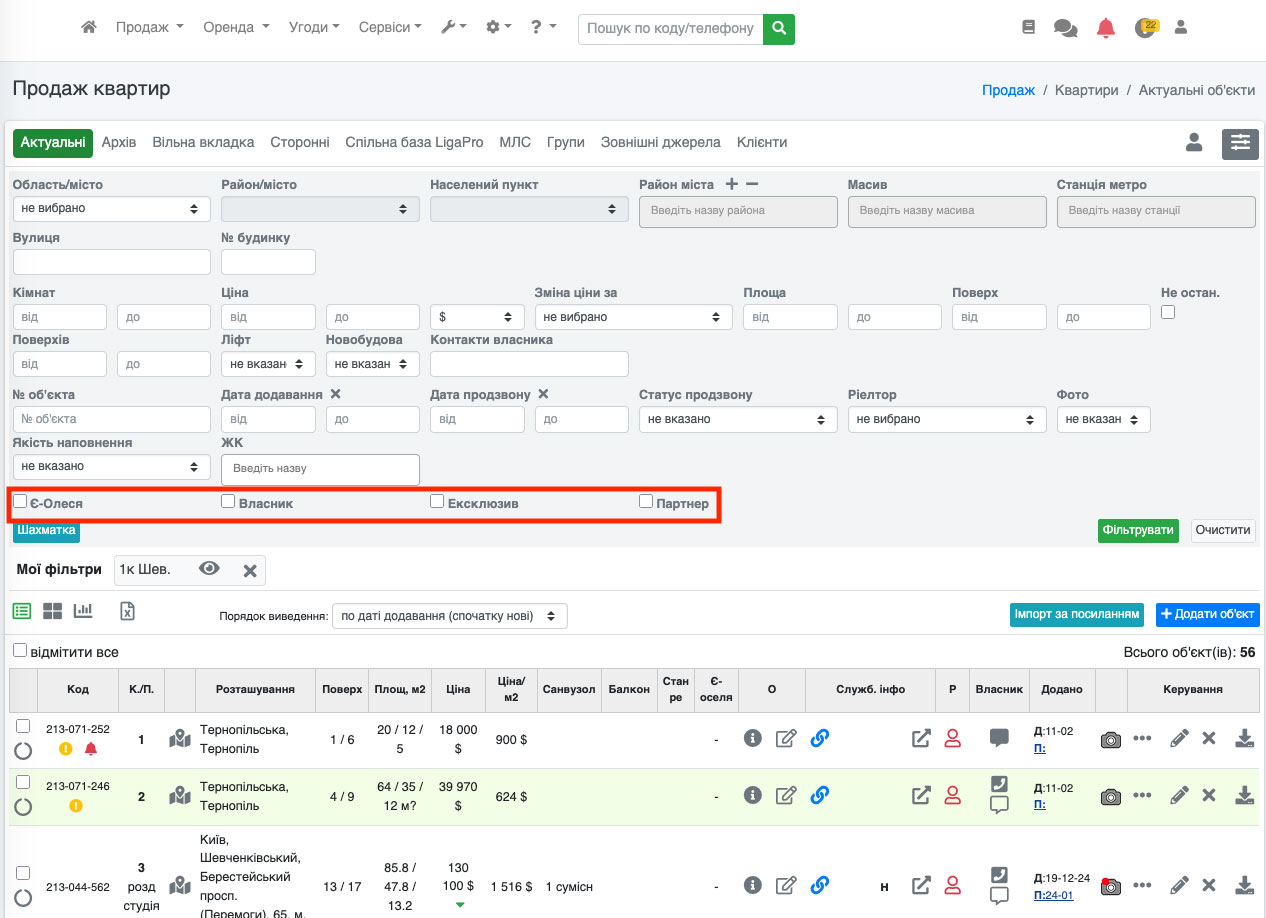Click the filter sliders toggle icon
The image size is (1266, 918).
[1240, 143]
